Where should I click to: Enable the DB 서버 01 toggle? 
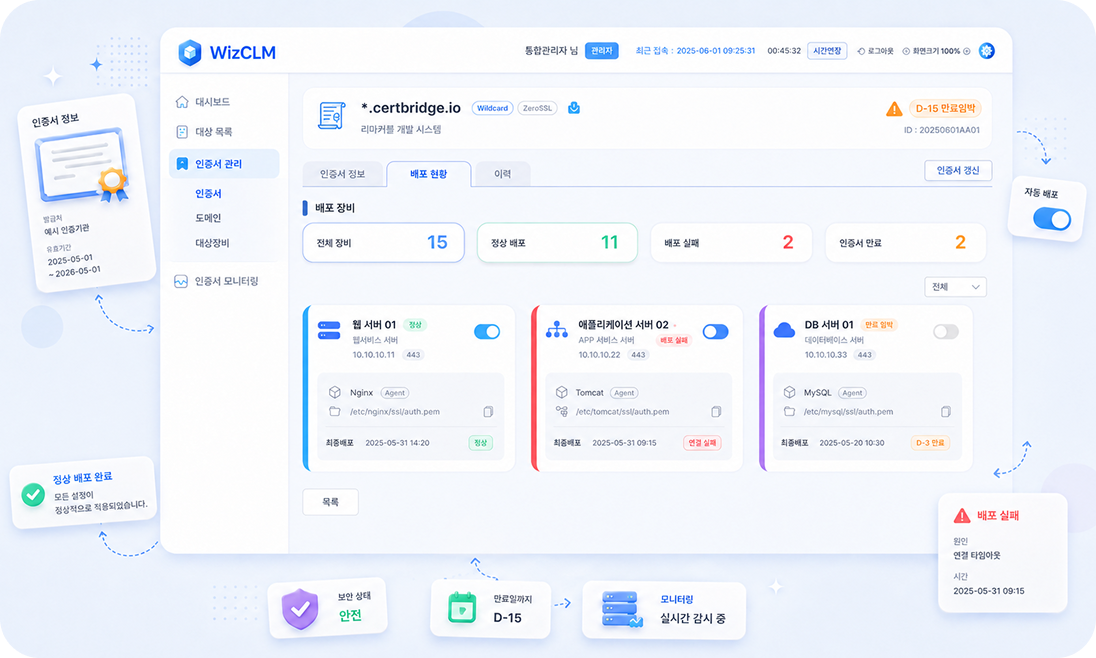(946, 331)
